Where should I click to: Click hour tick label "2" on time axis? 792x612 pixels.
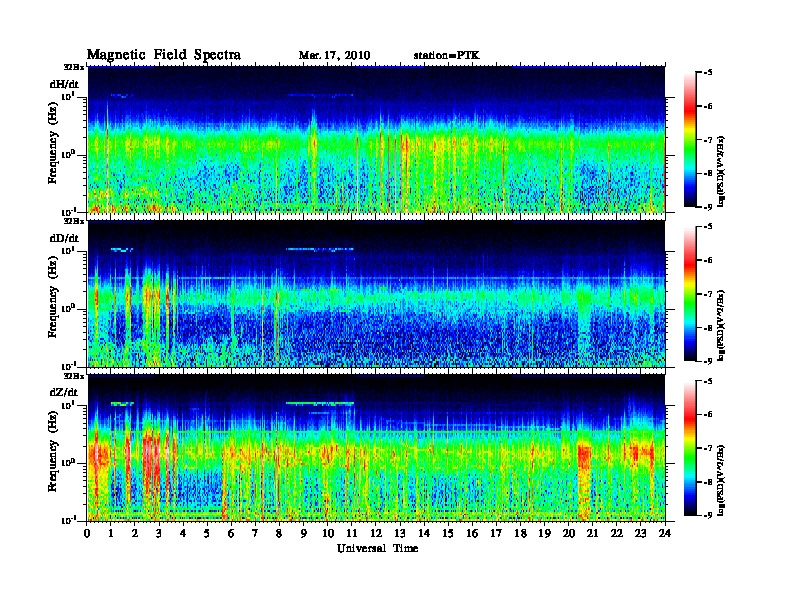pyautogui.click(x=135, y=533)
